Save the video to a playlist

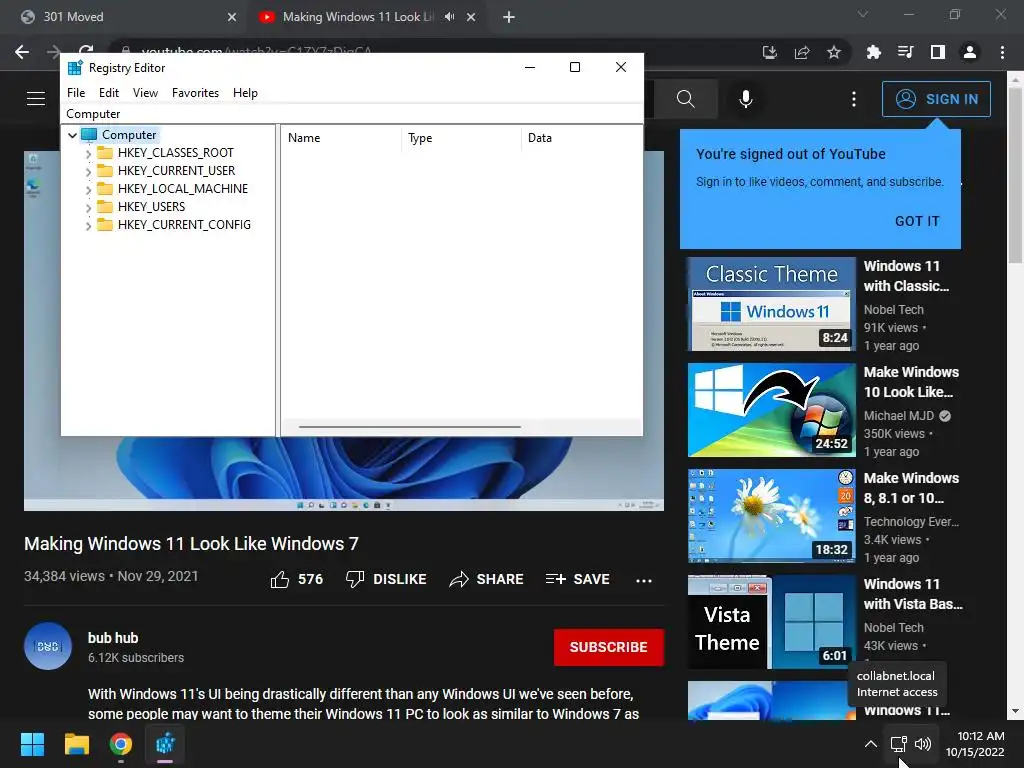tap(577, 579)
